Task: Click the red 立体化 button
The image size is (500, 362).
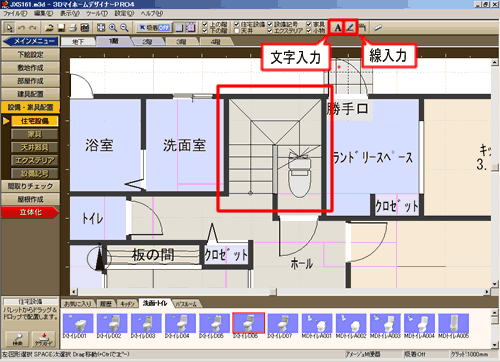Action: click(x=30, y=212)
